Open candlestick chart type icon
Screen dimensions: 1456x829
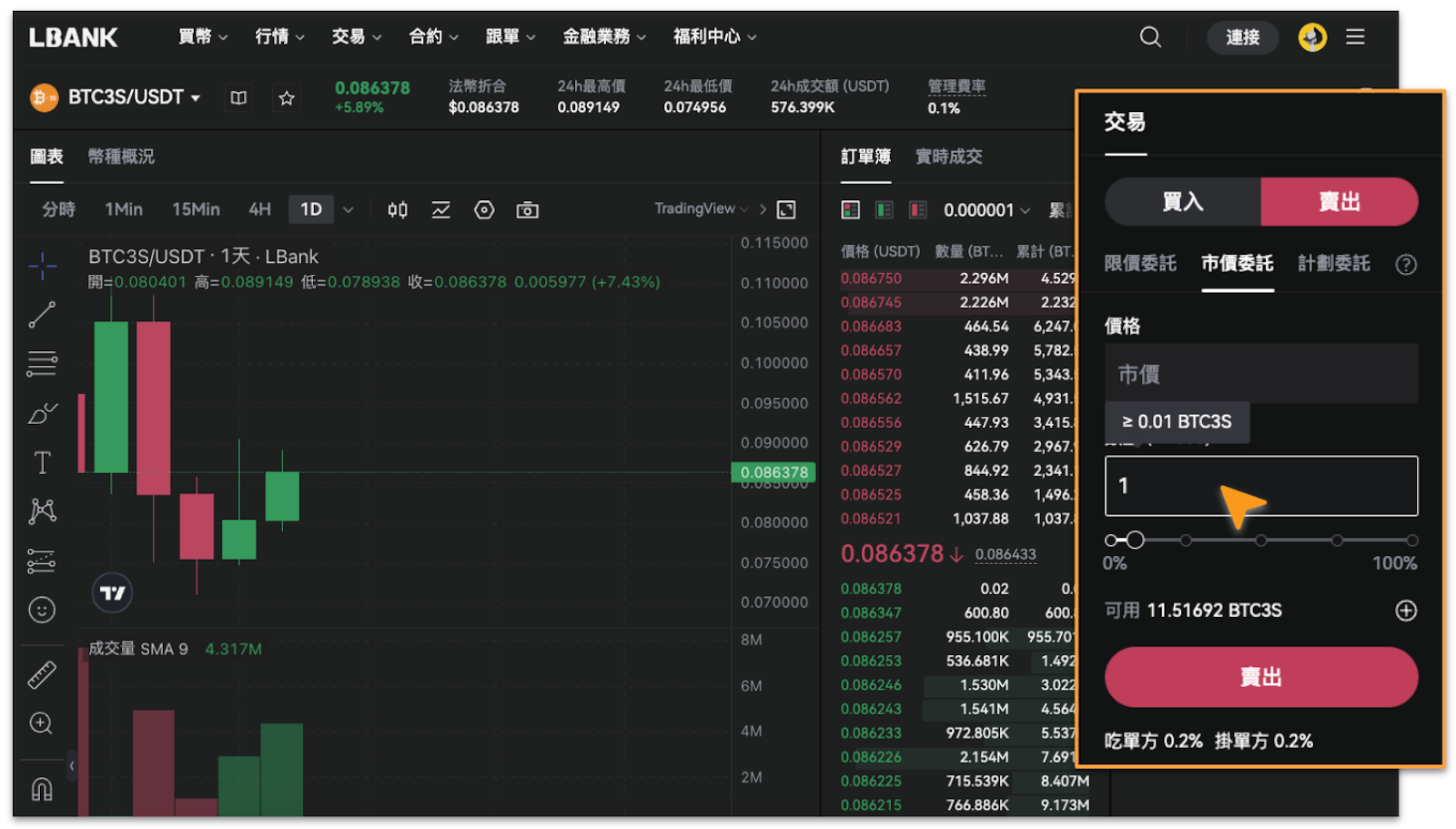398,210
